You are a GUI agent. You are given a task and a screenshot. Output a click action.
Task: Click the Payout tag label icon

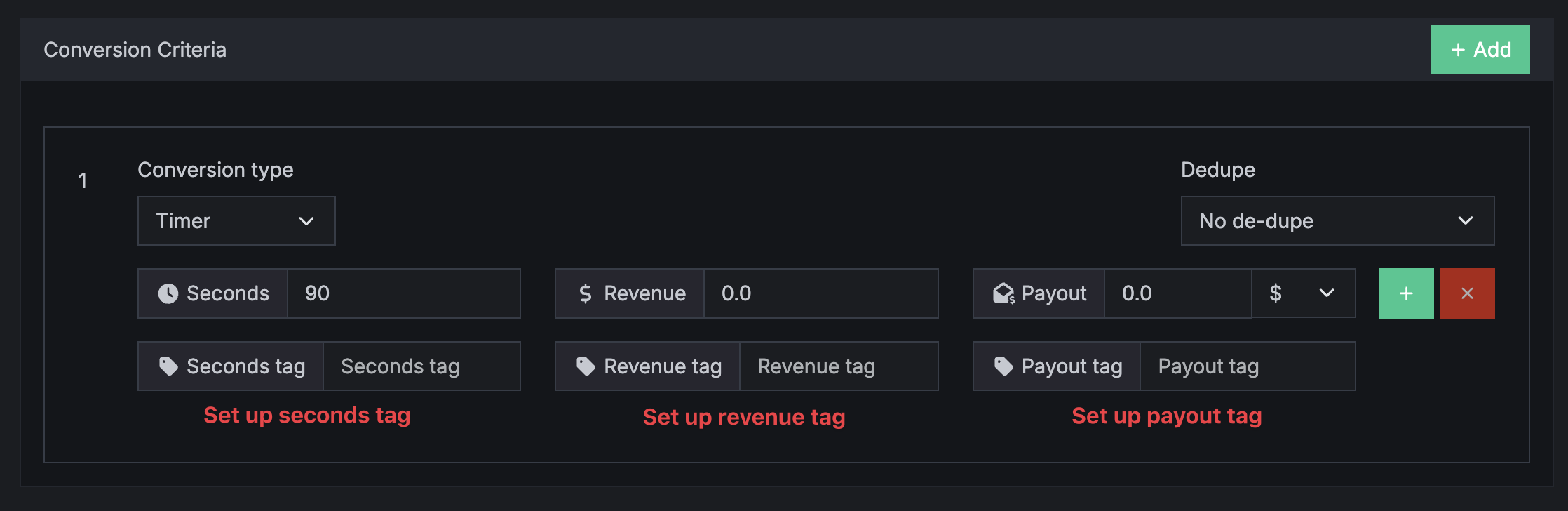(x=1003, y=366)
